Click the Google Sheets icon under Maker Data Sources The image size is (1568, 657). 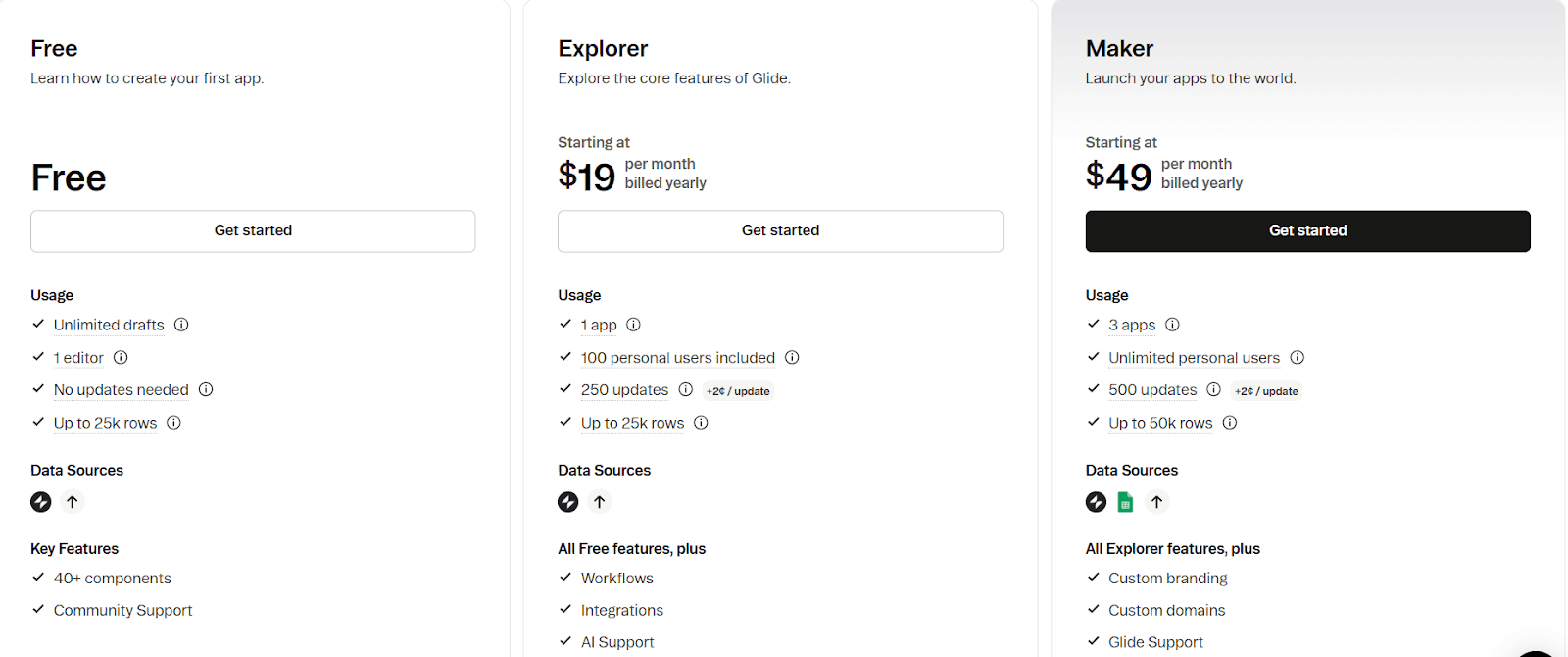[1125, 501]
